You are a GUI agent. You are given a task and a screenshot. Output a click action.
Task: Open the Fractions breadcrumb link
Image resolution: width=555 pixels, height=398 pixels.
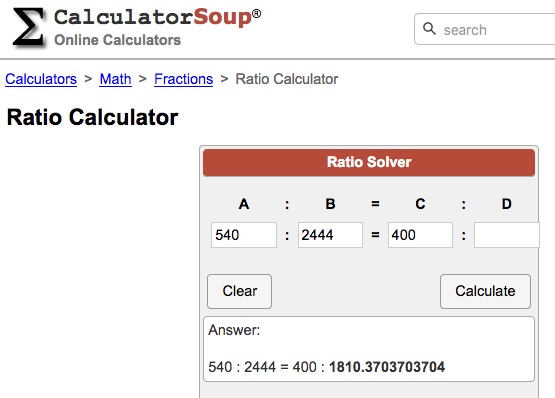[183, 79]
